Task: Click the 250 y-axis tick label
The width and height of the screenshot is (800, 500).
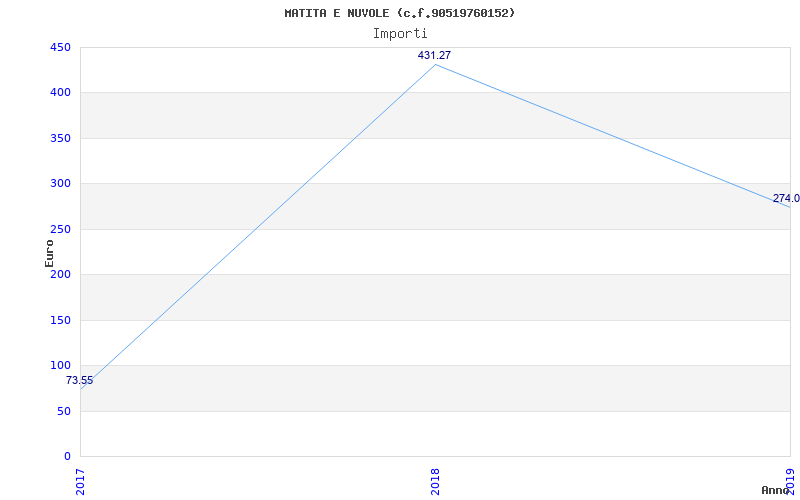Action: (60, 229)
